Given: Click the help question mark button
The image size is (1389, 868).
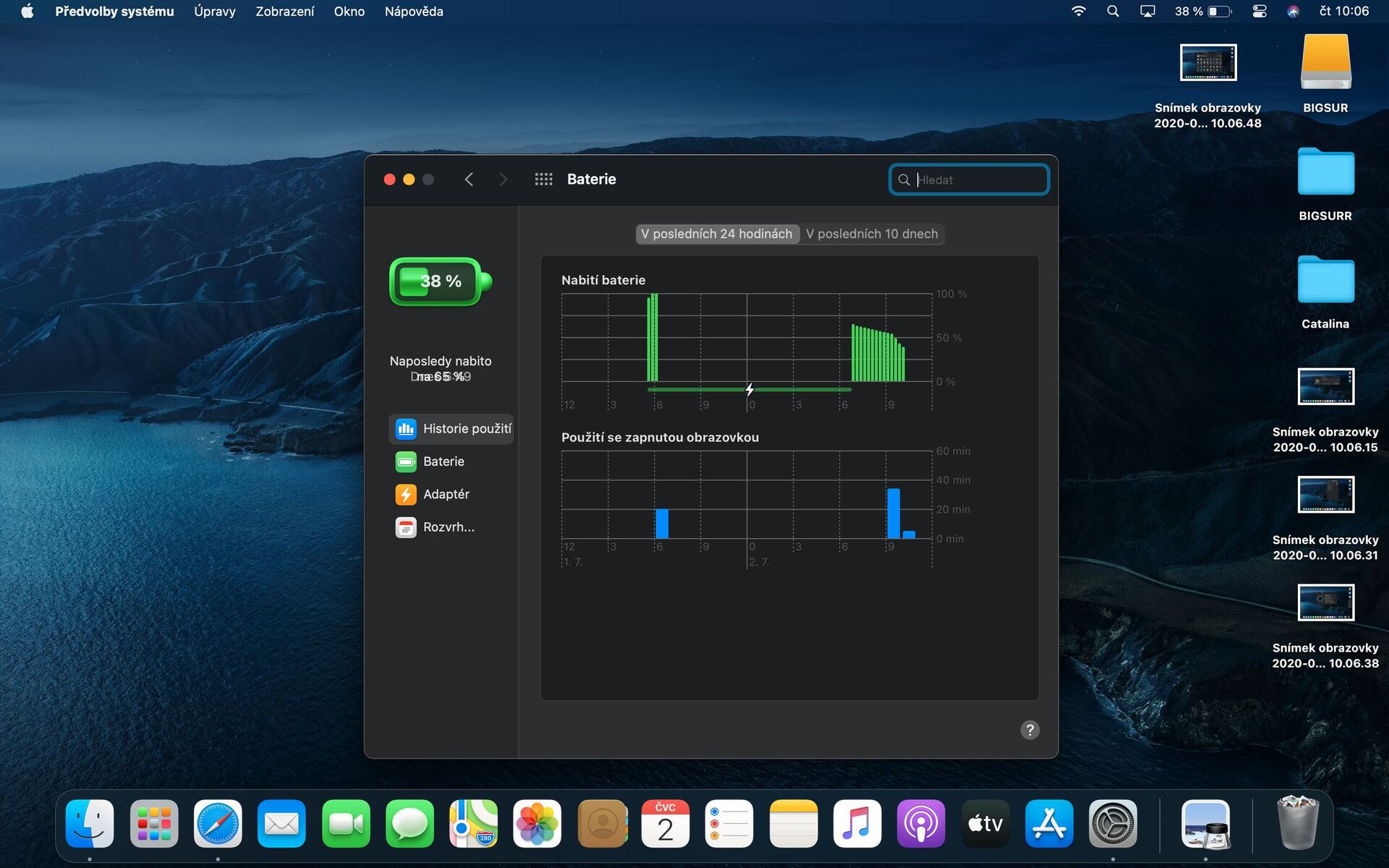Looking at the screenshot, I should [1029, 730].
